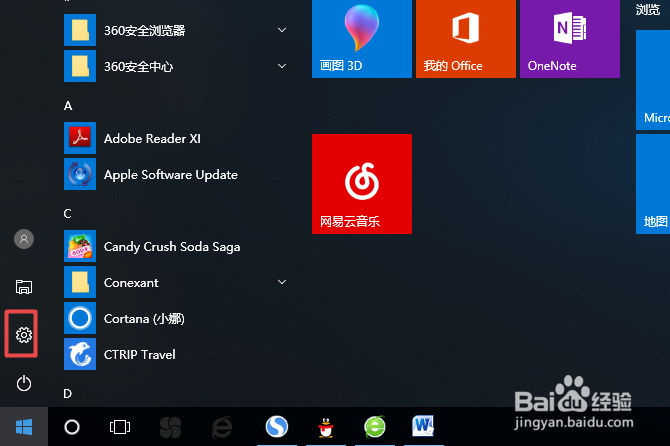Launch the 网易云音乐 tile

(362, 184)
